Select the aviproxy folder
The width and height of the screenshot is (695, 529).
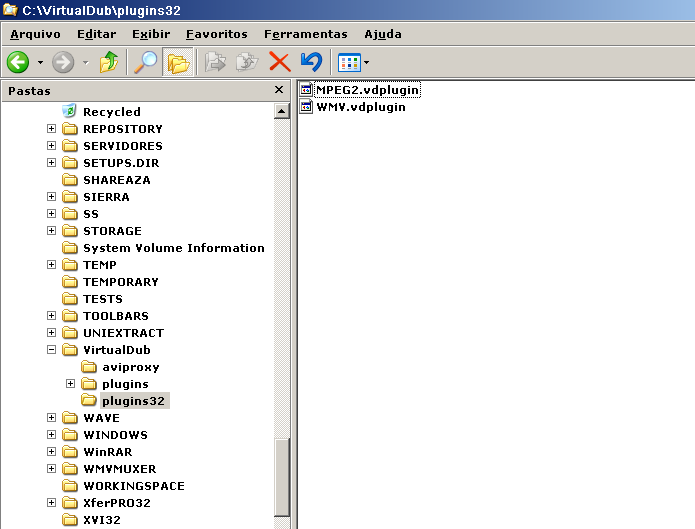point(131,367)
